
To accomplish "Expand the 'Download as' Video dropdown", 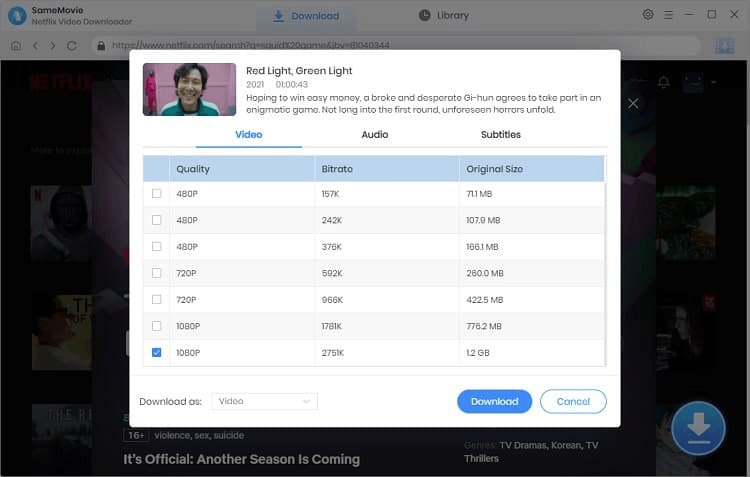I will pos(265,401).
